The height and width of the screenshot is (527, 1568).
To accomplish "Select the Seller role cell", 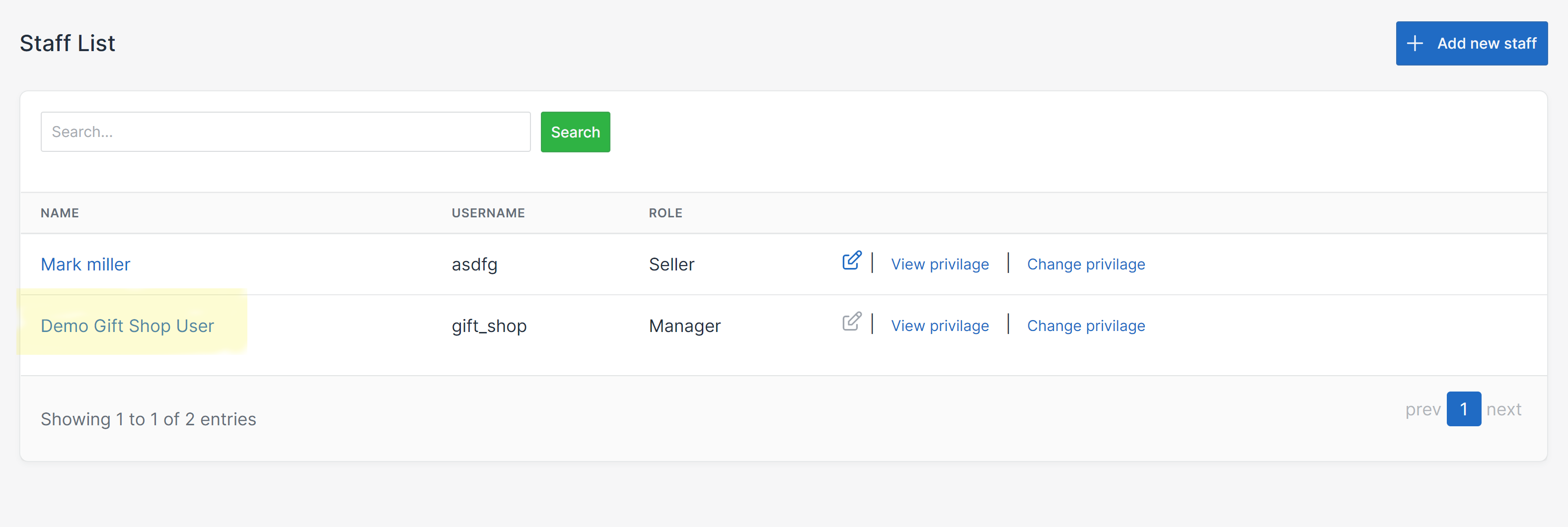I will (x=672, y=264).
